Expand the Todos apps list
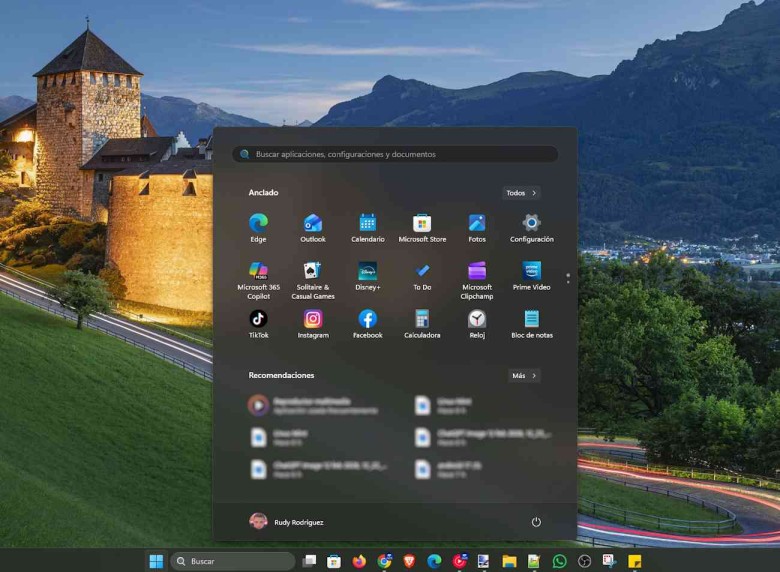 coord(521,193)
